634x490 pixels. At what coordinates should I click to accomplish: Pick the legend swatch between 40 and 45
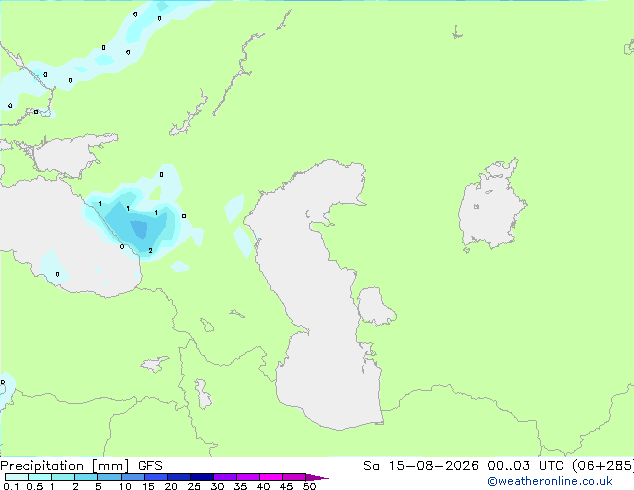(x=271, y=477)
